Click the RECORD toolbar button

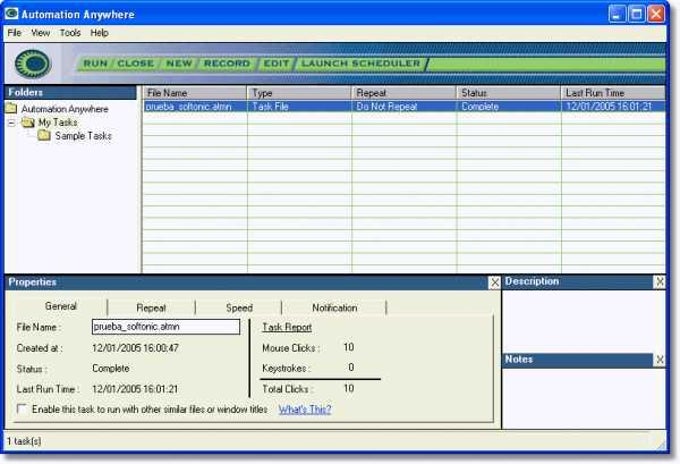[227, 64]
